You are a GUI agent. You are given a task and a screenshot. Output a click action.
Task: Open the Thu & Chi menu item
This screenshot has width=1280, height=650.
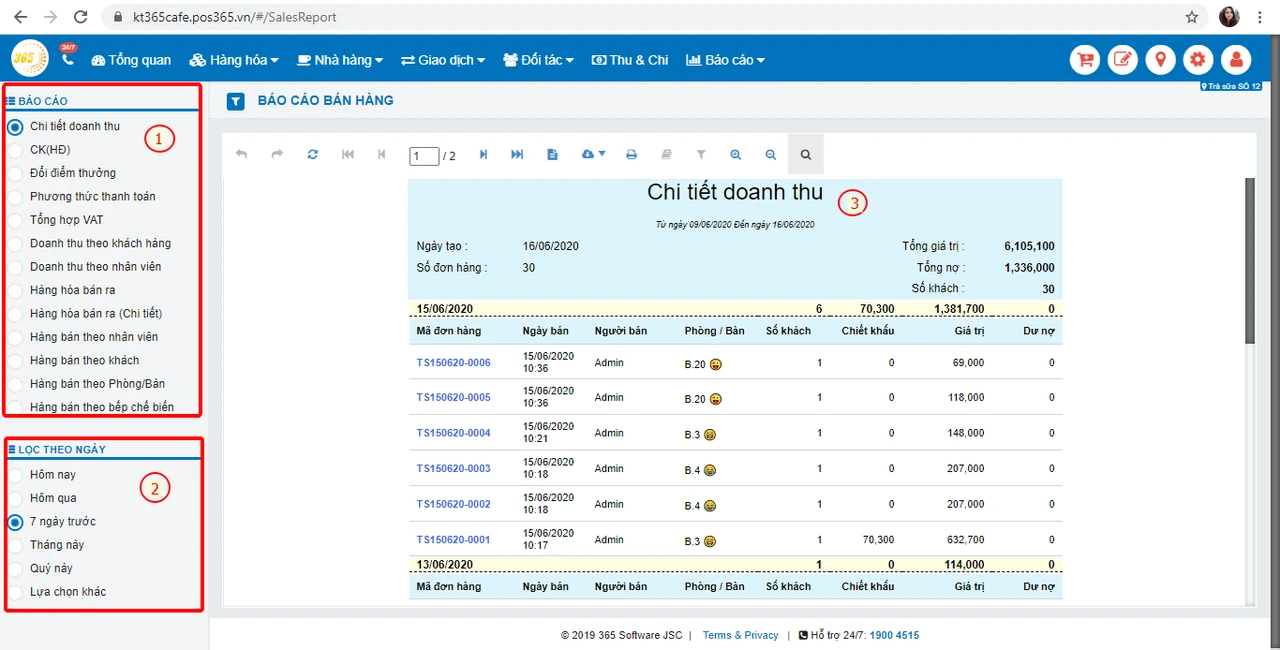pyautogui.click(x=630, y=60)
